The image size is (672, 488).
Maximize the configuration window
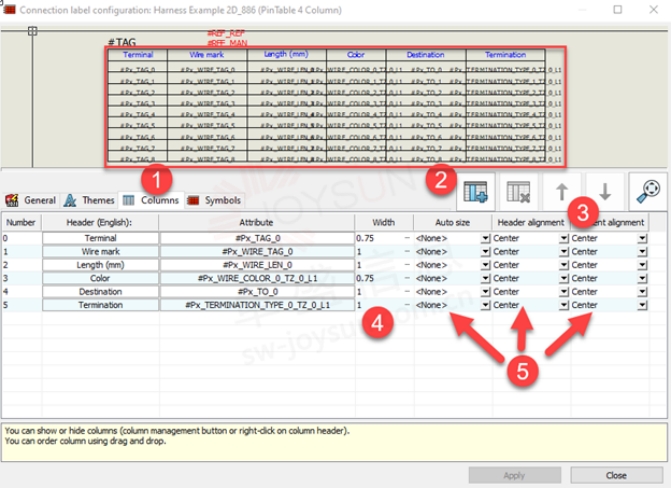pos(618,9)
